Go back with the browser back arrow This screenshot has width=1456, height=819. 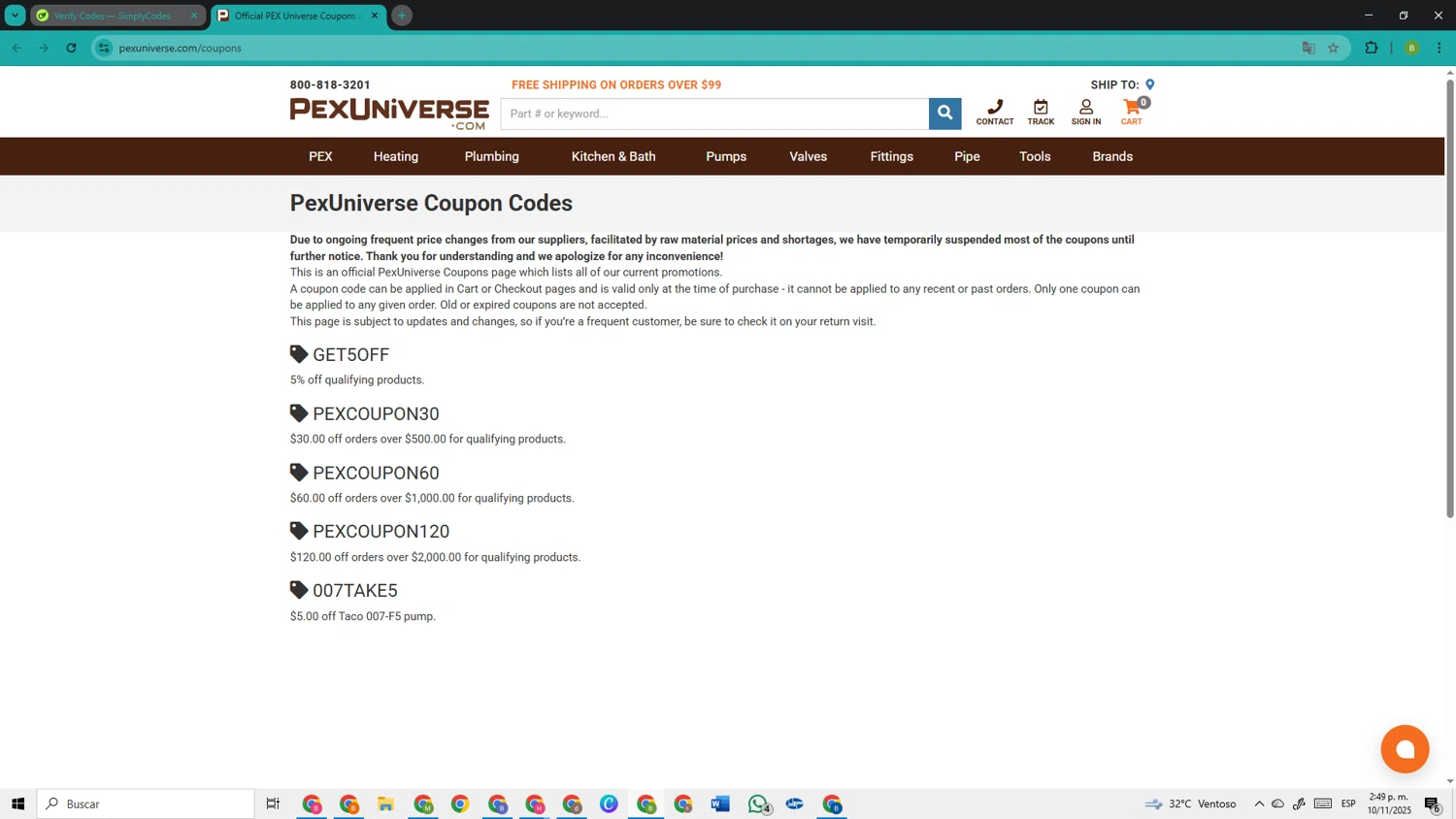pos(17,48)
